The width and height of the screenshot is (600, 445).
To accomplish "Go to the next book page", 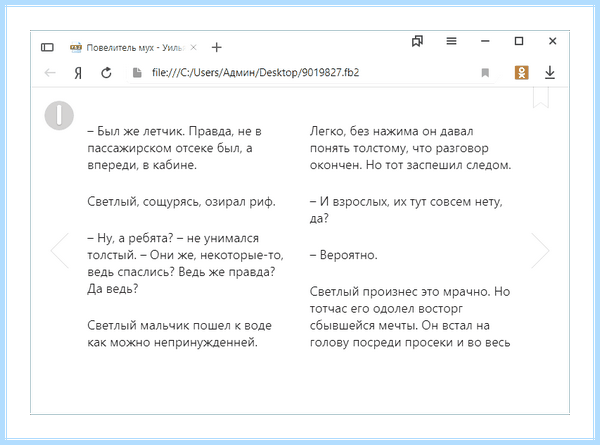I will point(540,251).
